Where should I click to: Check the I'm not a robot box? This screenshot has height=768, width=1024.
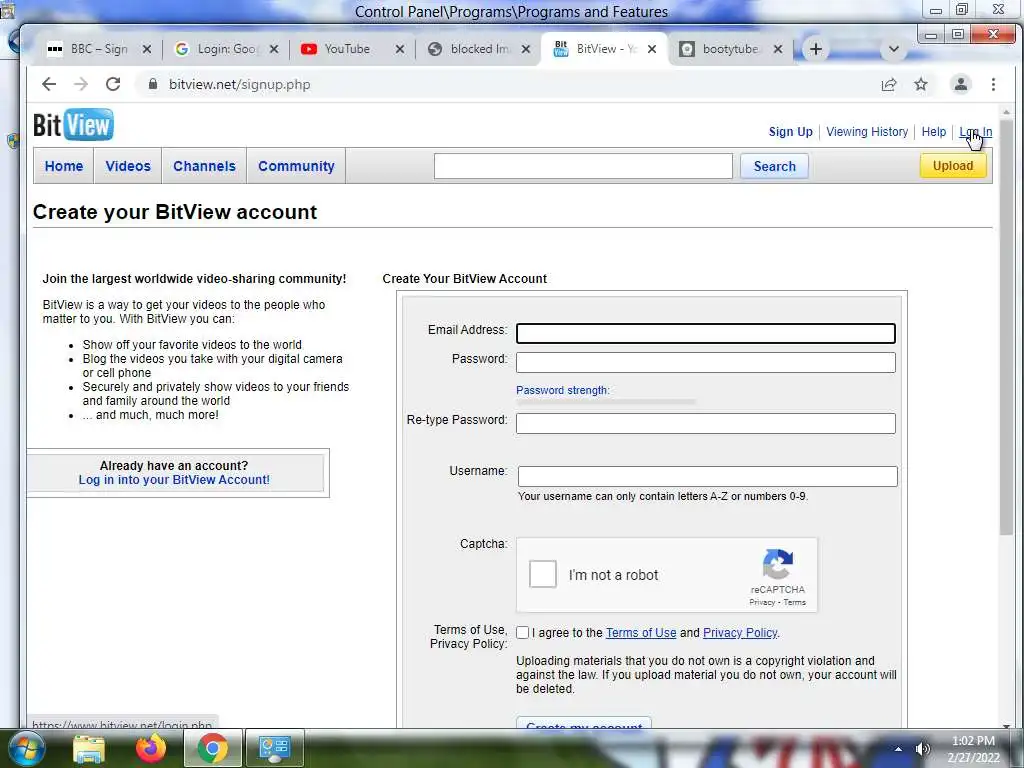coord(543,574)
